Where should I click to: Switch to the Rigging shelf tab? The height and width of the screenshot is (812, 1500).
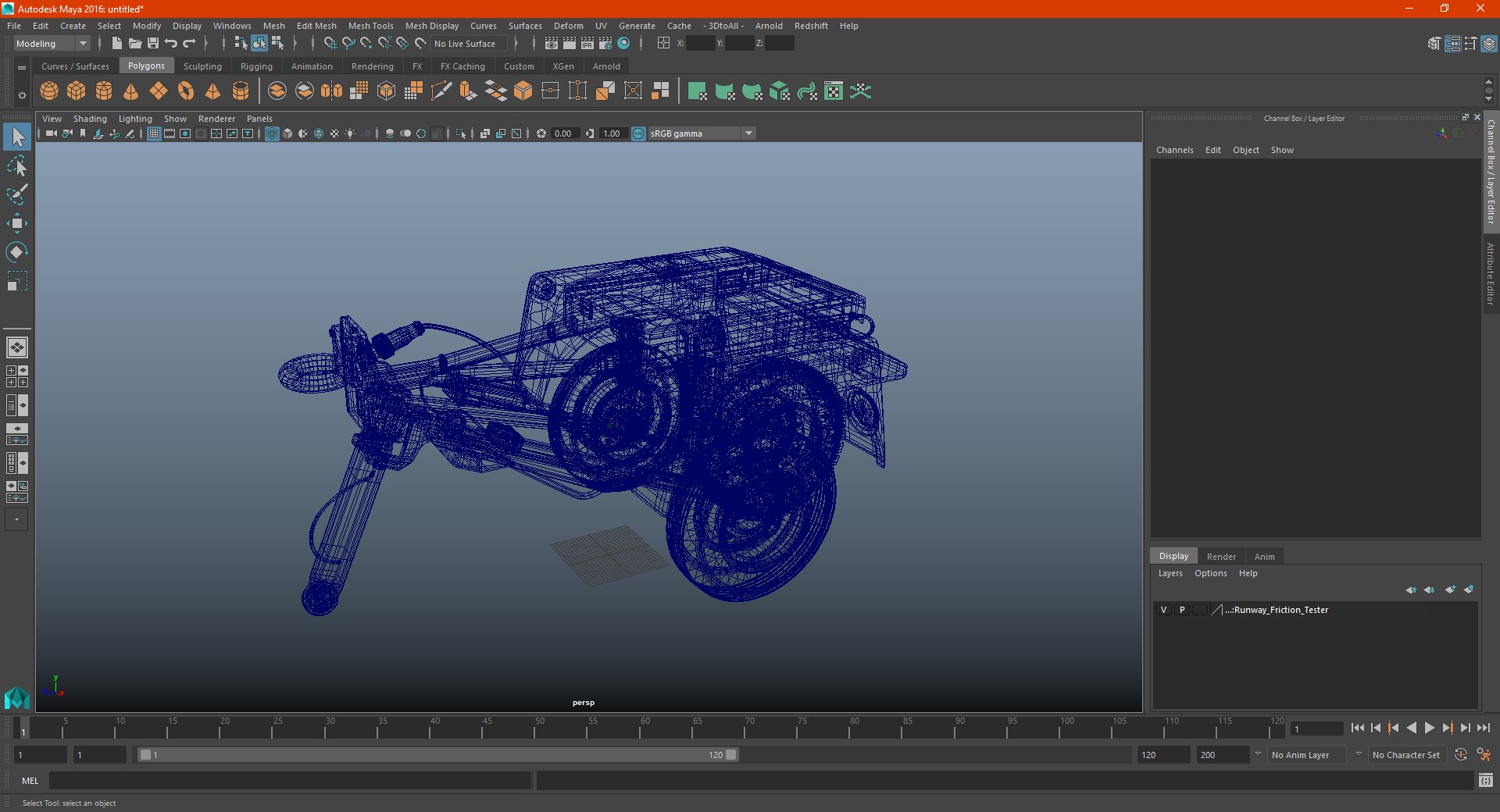click(256, 66)
